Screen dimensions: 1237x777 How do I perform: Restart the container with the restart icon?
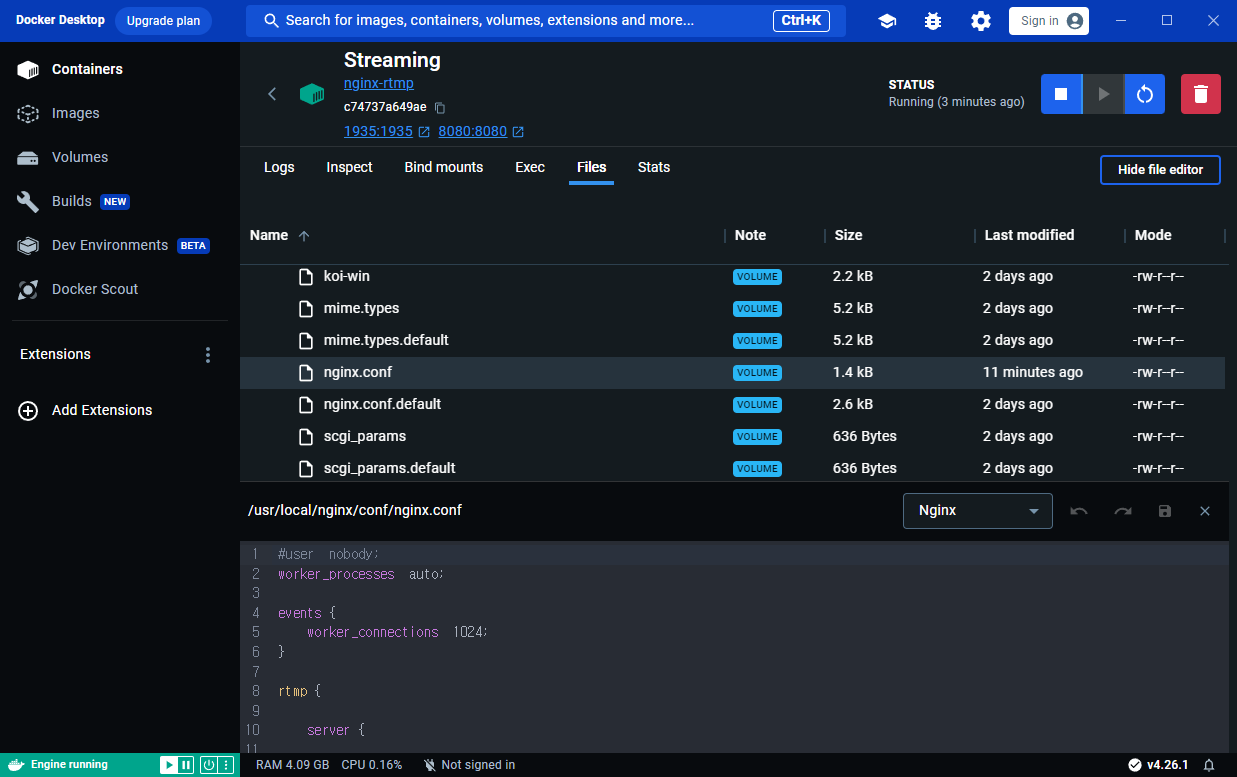(1145, 94)
